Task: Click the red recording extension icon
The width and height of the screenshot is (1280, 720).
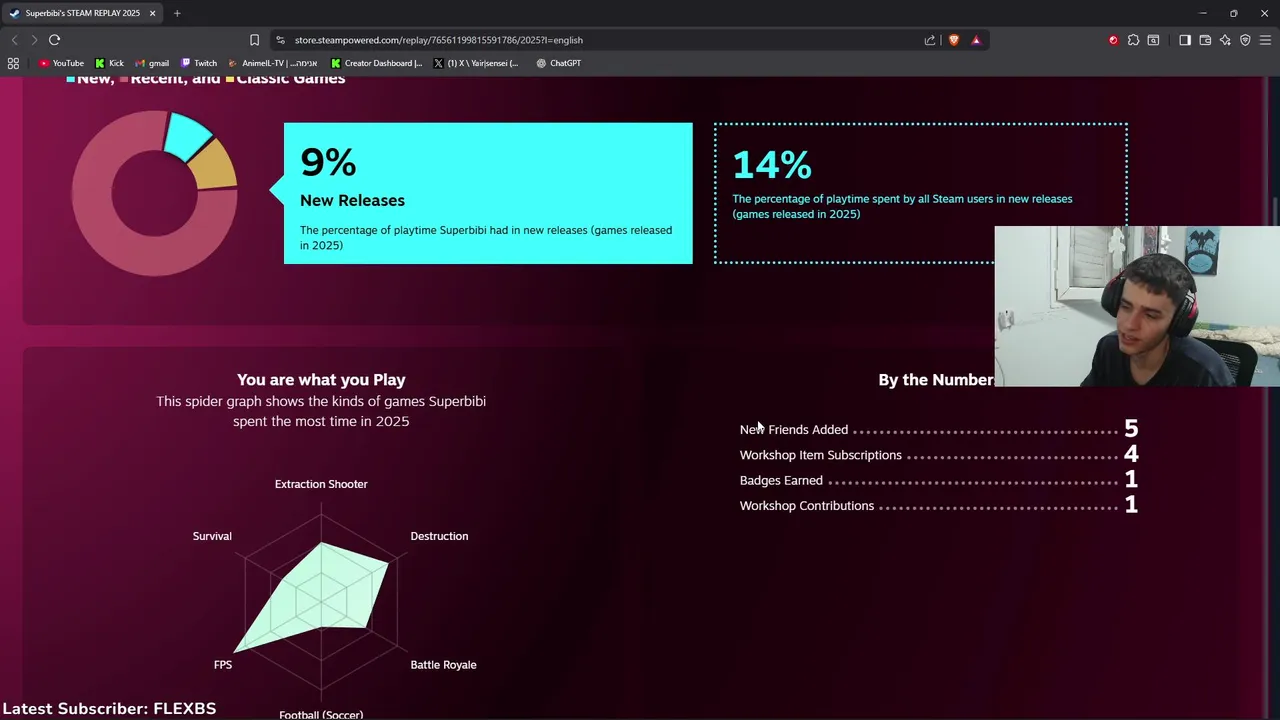Action: (1113, 40)
